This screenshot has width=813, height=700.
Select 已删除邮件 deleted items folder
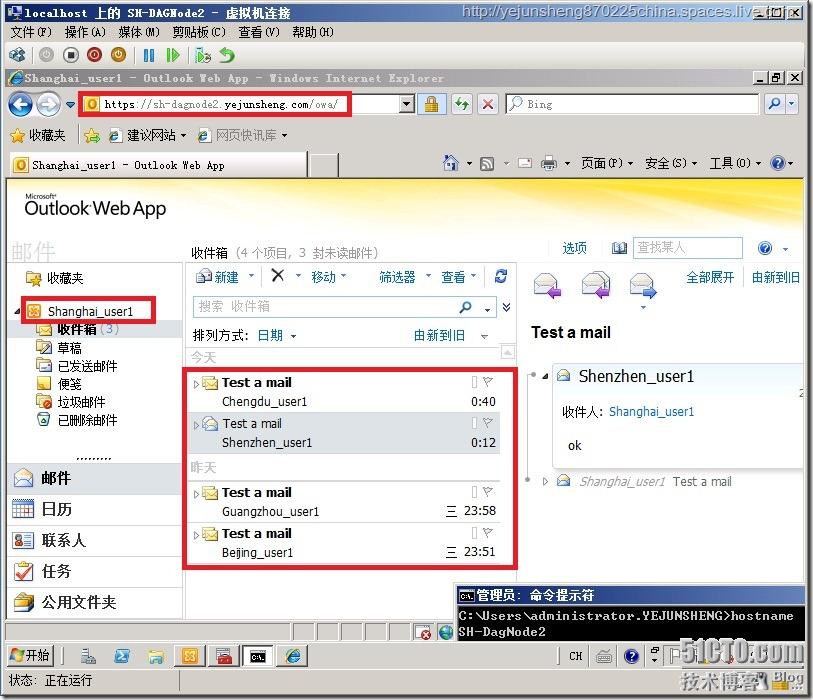coord(87,420)
